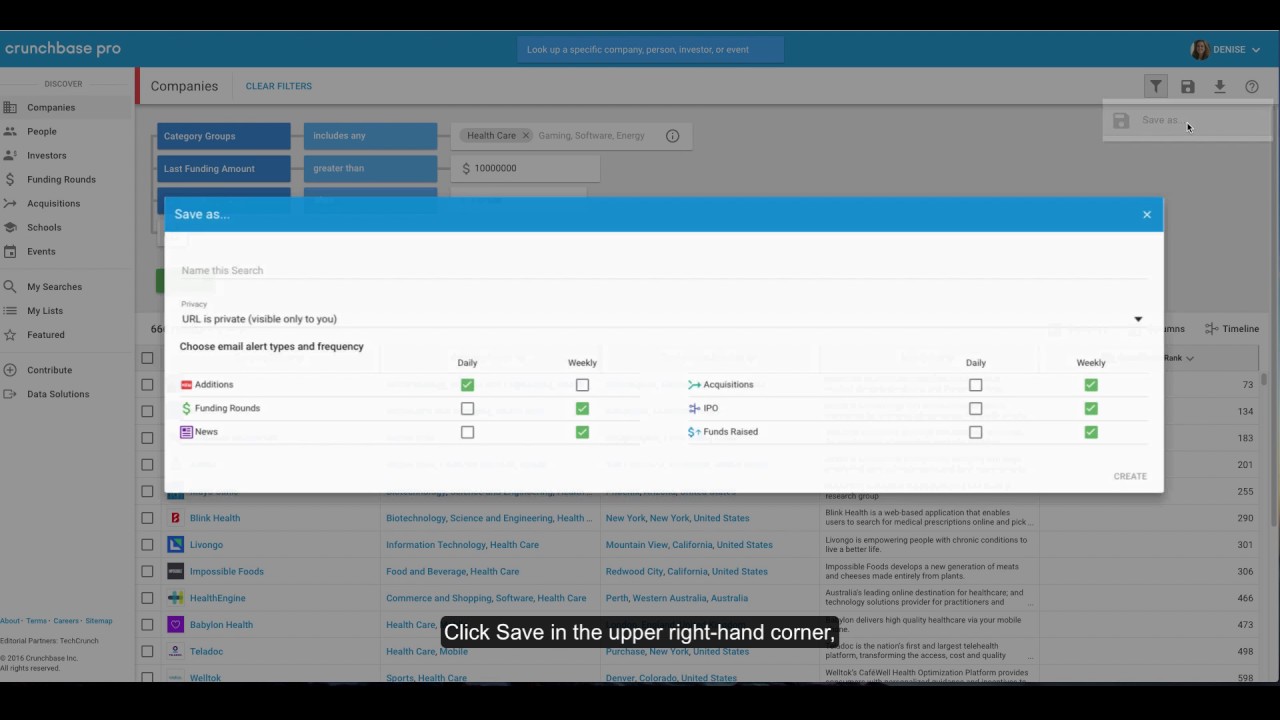1280x720 pixels.
Task: Open Funding Rounds in sidebar
Action: click(x=61, y=179)
